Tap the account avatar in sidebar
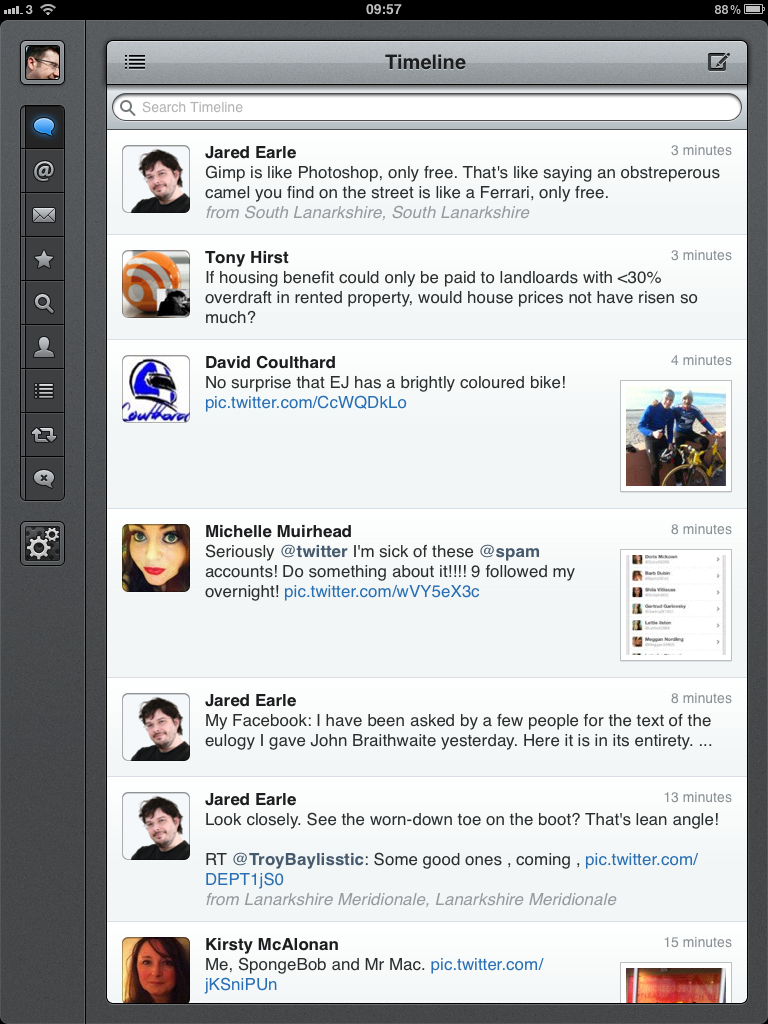This screenshot has width=768, height=1024. coord(43,63)
